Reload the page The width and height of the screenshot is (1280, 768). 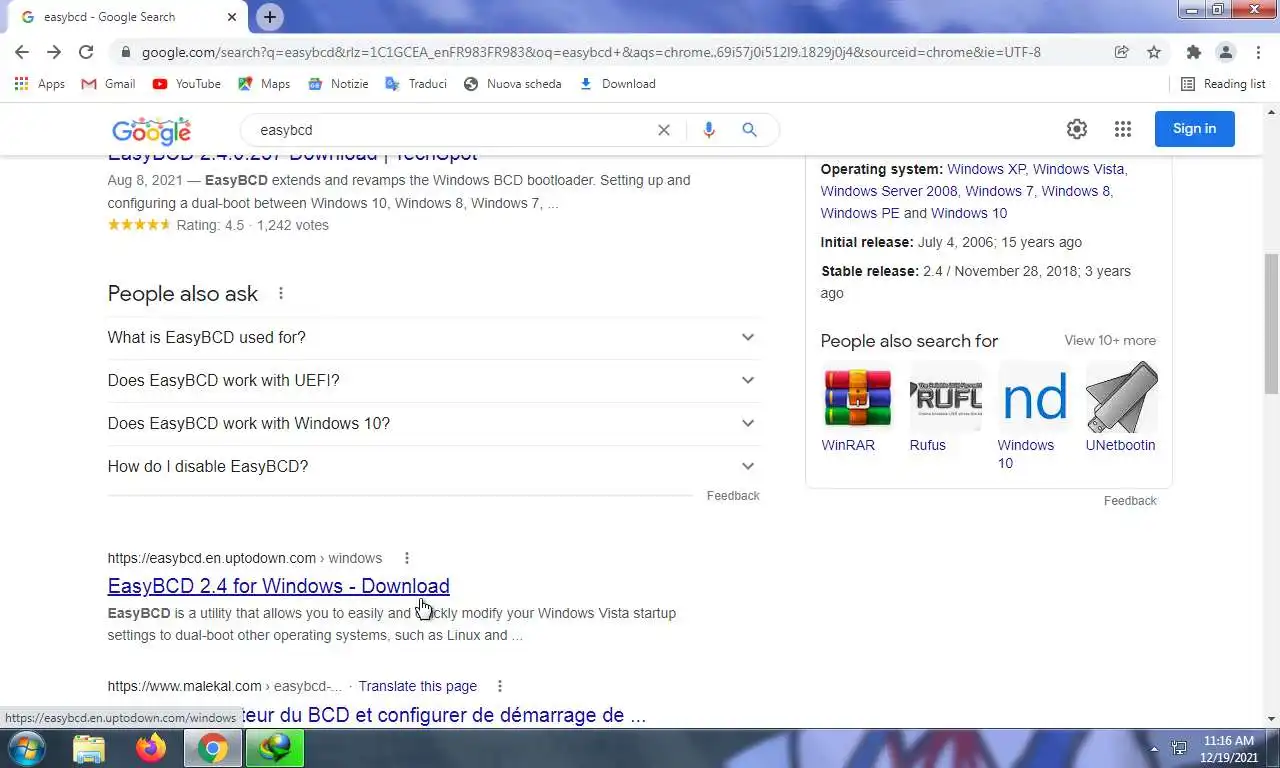[86, 52]
